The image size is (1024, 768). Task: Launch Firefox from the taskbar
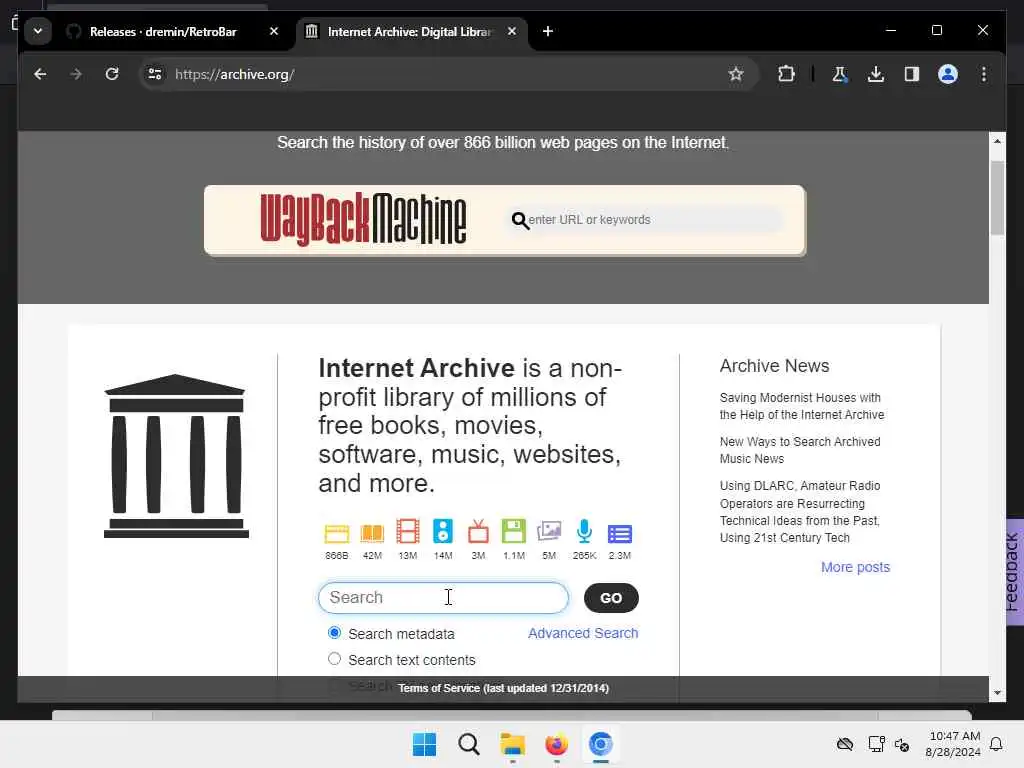[556, 744]
